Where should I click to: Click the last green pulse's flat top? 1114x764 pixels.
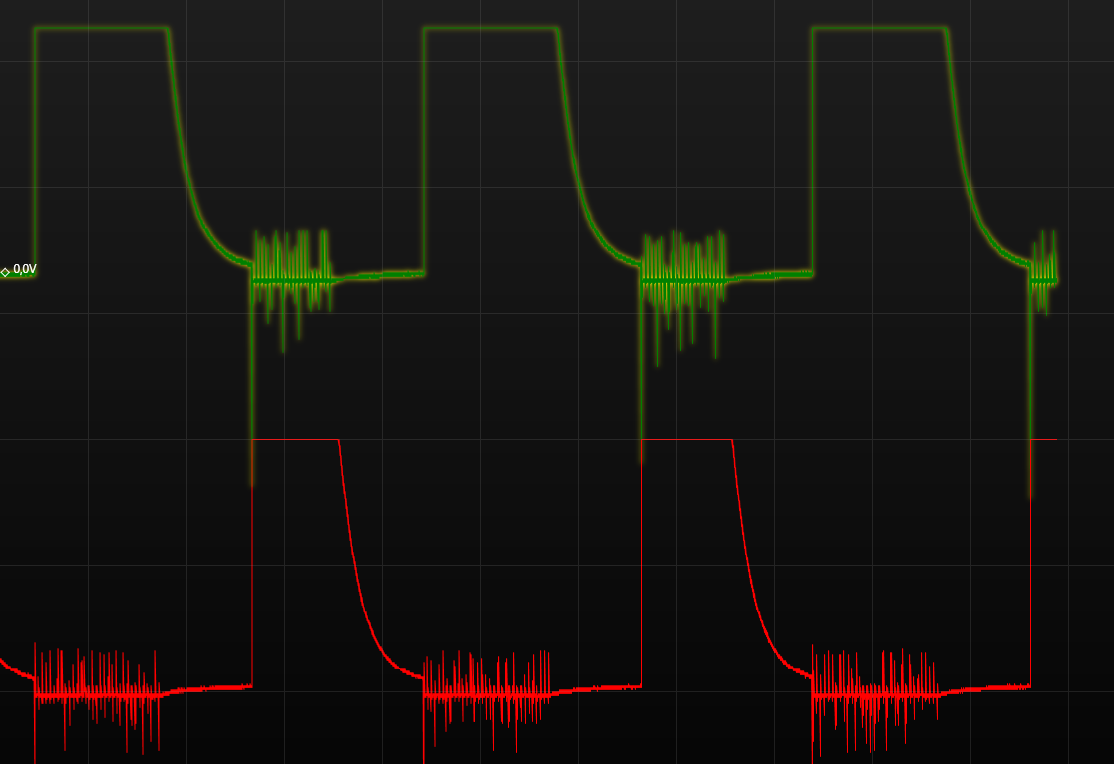pyautogui.click(x=879, y=28)
